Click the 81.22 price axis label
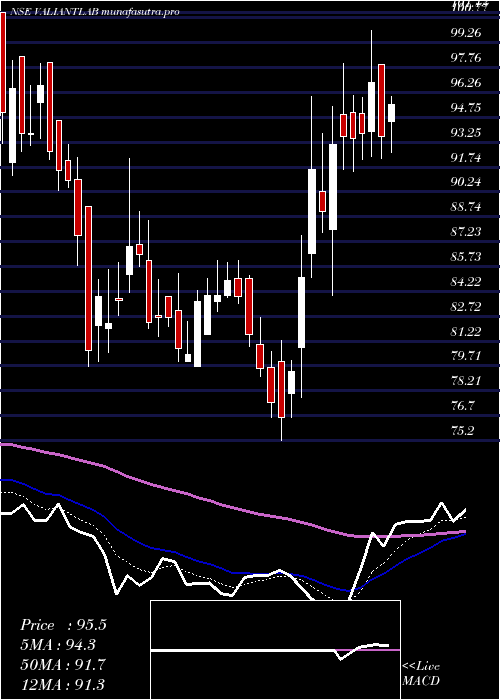 (x=466, y=331)
